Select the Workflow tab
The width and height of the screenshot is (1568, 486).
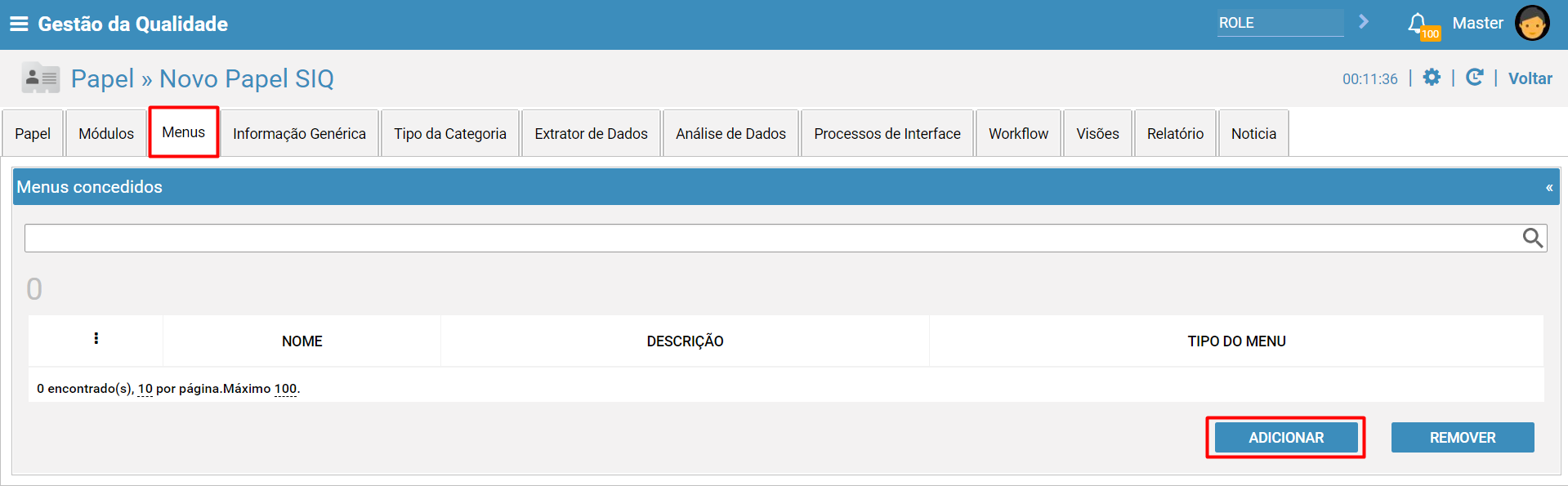coord(1018,133)
